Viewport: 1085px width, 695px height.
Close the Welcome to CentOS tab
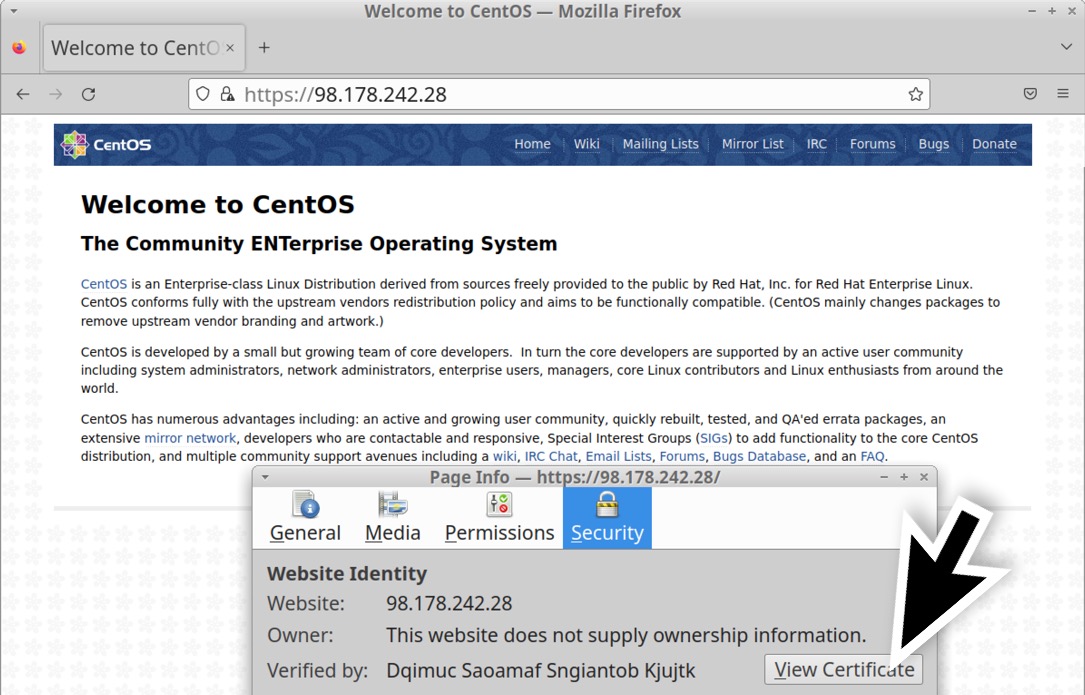tap(230, 48)
